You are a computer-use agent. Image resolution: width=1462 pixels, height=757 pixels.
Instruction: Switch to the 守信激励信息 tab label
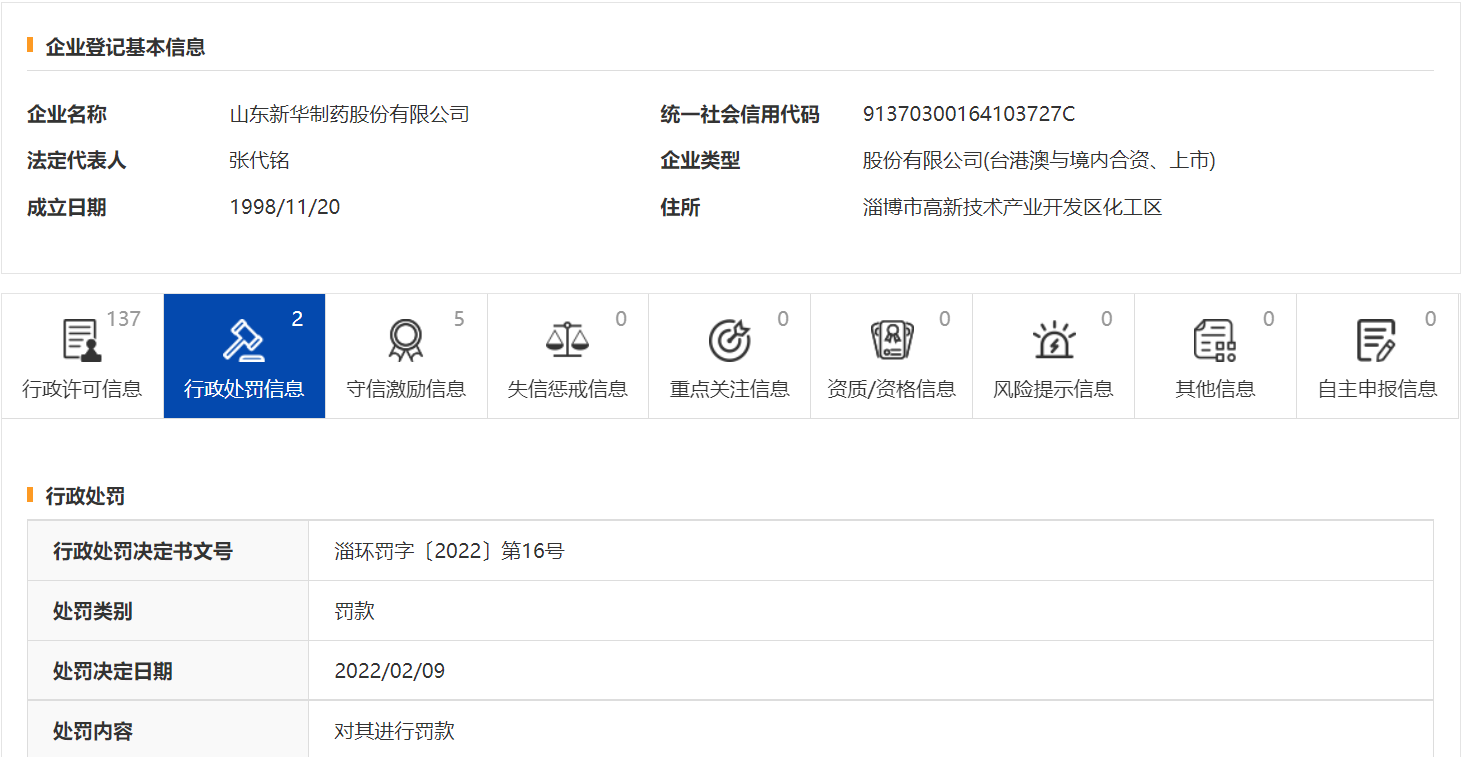coord(406,389)
